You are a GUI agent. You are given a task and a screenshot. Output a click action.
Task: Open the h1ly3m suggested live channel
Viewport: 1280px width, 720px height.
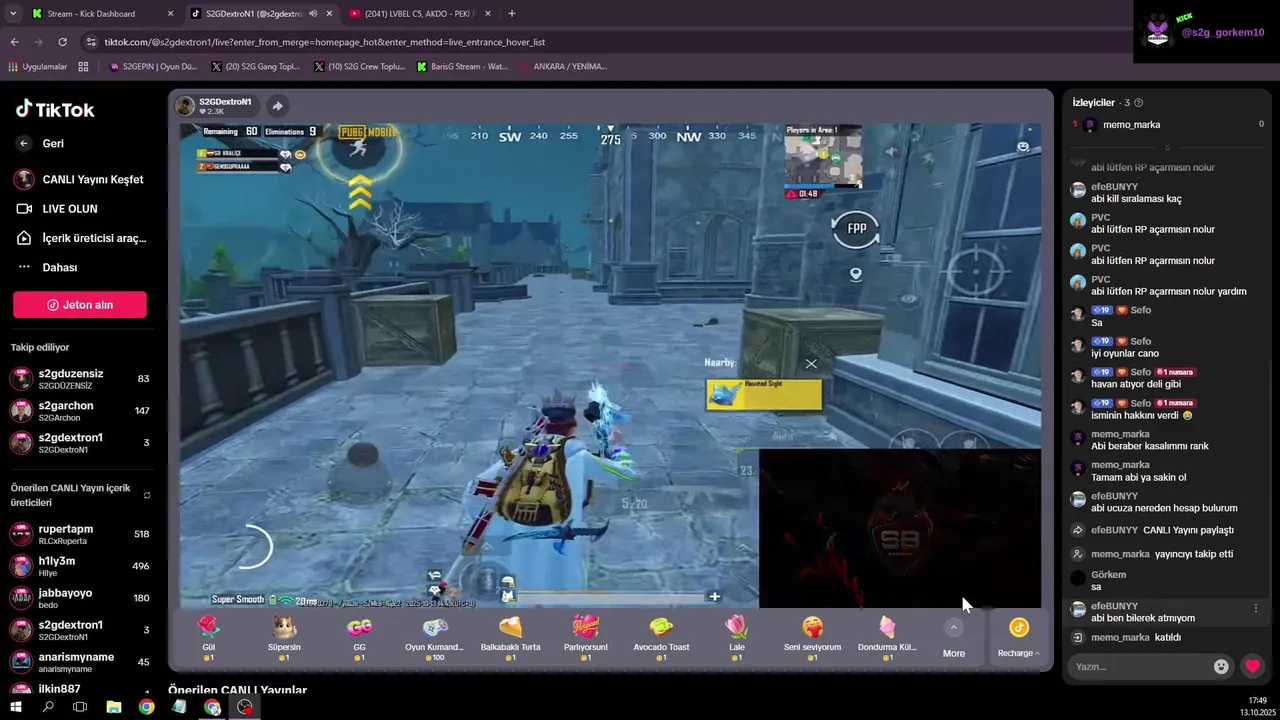(x=80, y=566)
